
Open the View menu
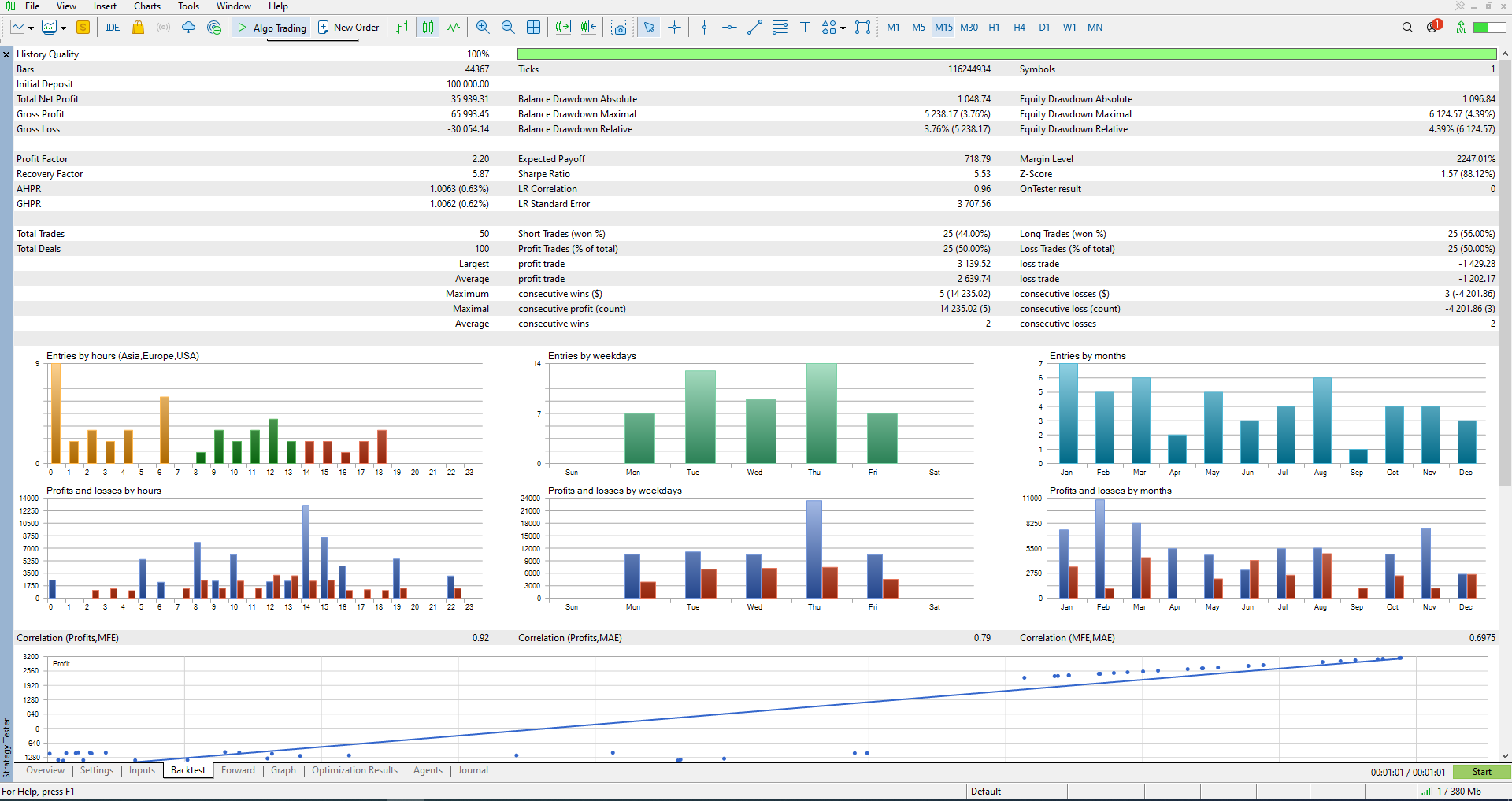pyautogui.click(x=66, y=6)
